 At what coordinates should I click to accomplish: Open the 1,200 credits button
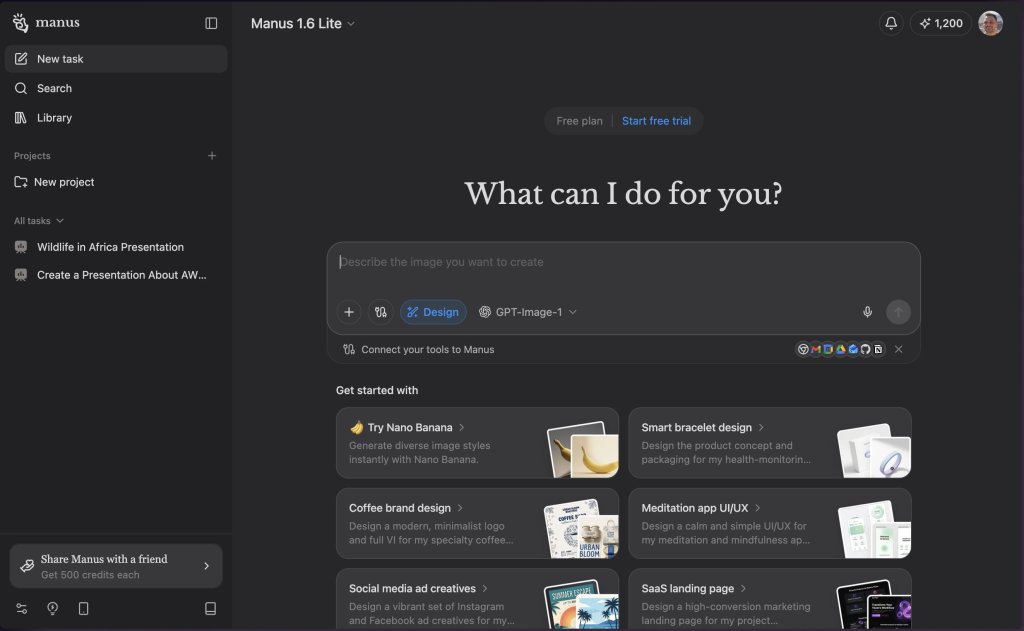pyautogui.click(x=940, y=23)
